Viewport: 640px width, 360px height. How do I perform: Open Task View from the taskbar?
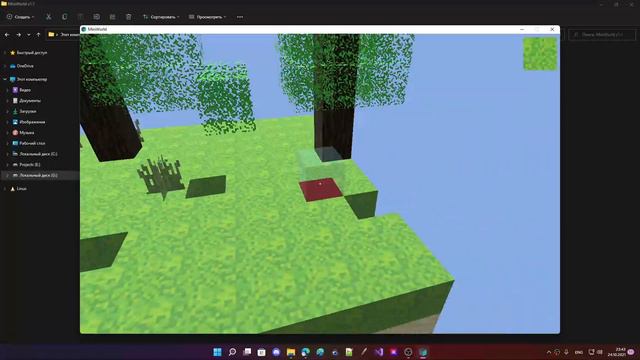[247, 352]
